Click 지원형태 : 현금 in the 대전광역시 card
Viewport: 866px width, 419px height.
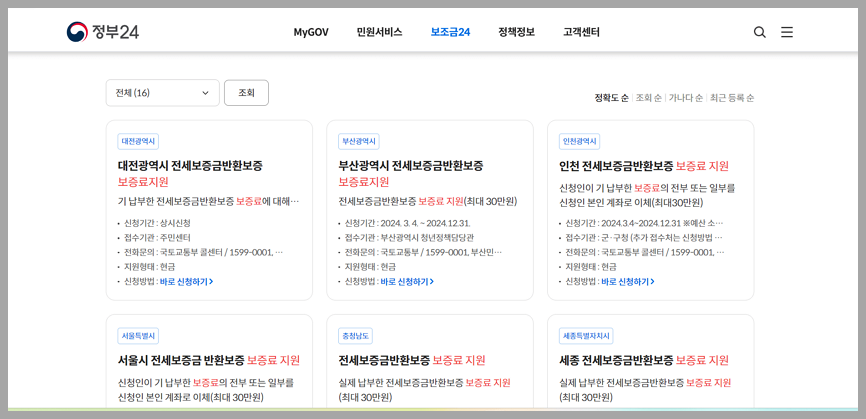[150, 267]
